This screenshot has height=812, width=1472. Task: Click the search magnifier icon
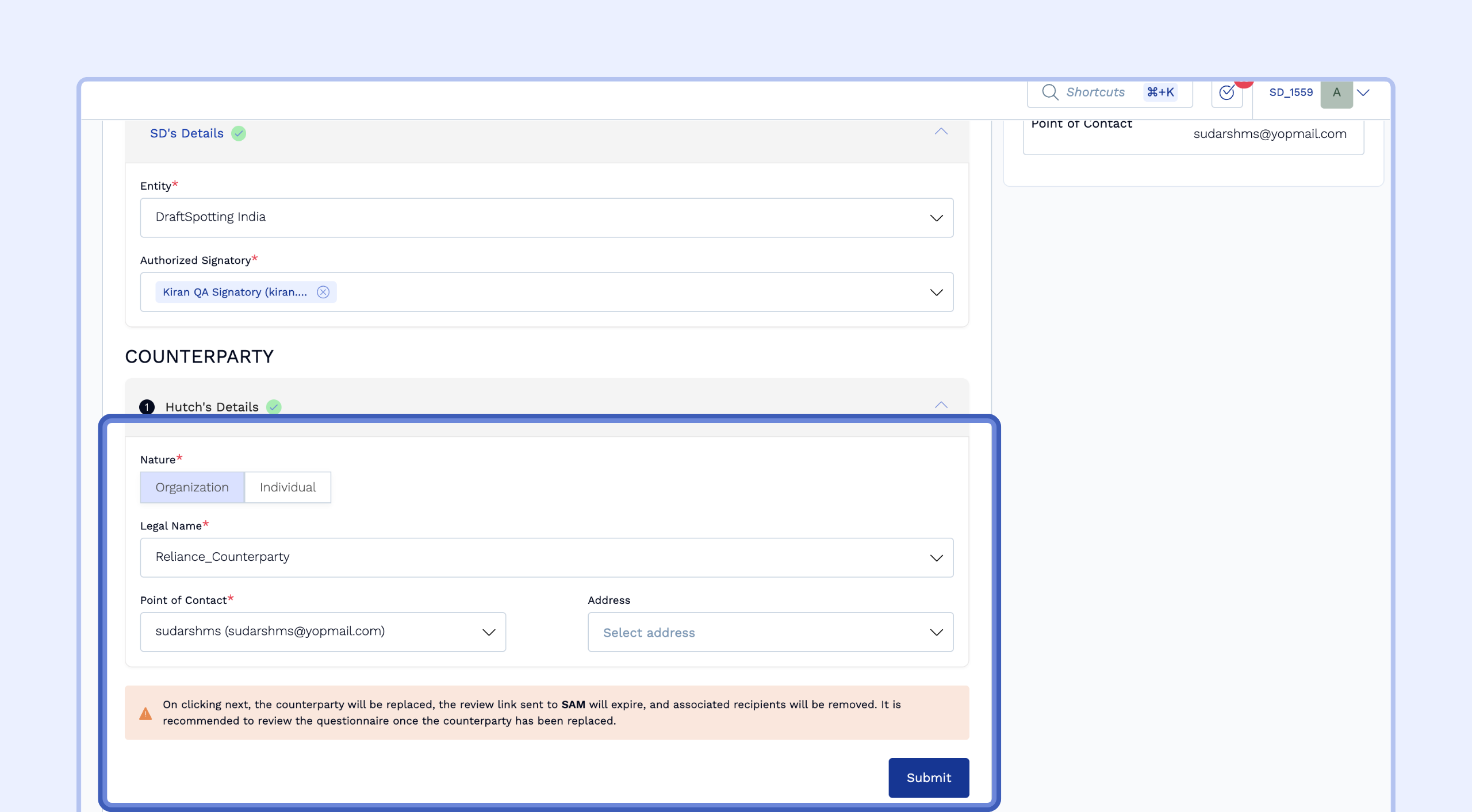(x=1050, y=92)
